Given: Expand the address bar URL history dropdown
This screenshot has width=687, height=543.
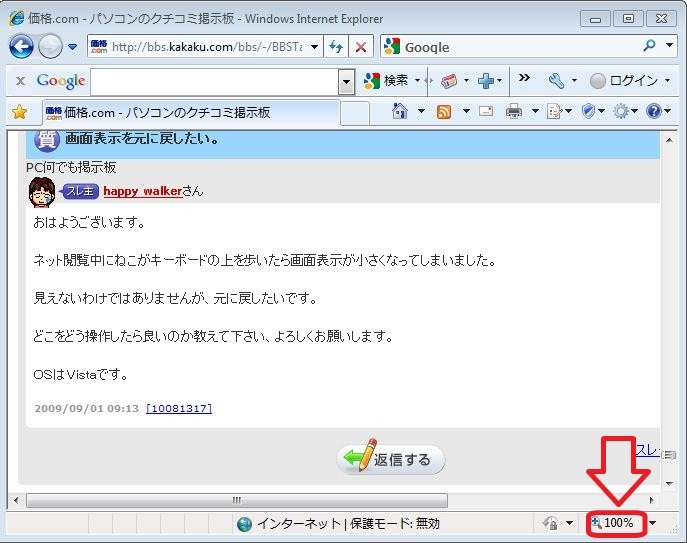Looking at the screenshot, I should 315,46.
